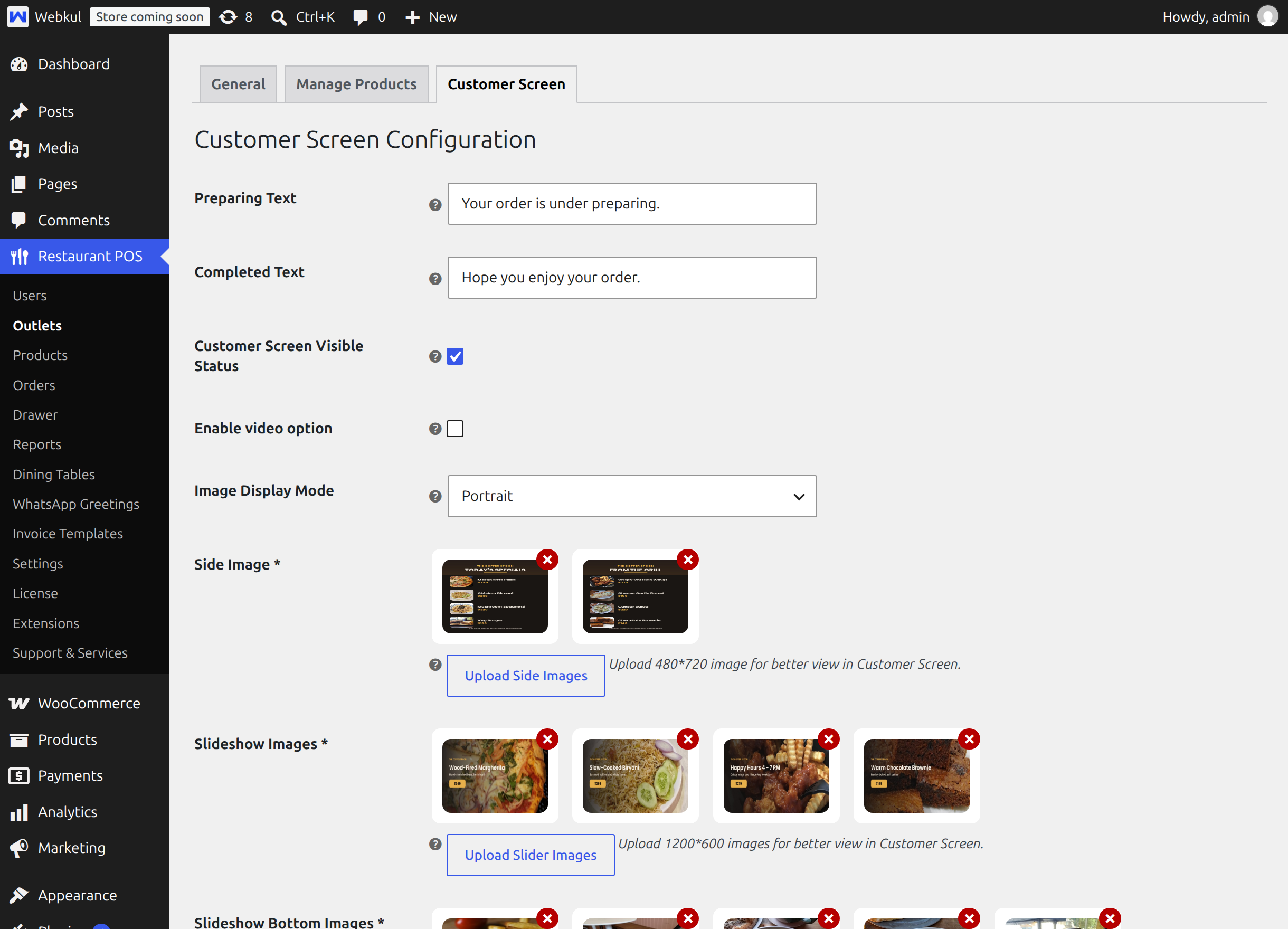Viewport: 1288px width, 929px height.
Task: Click into the Preparing Text field
Action: (x=632, y=203)
